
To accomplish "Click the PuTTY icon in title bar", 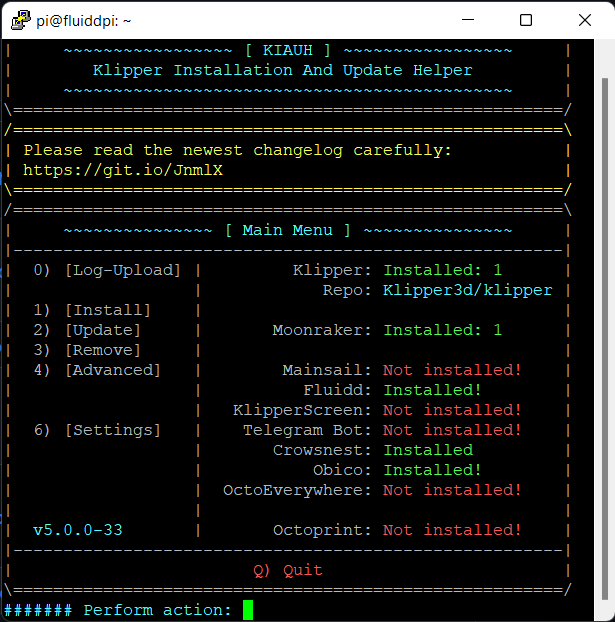I will point(21,20).
